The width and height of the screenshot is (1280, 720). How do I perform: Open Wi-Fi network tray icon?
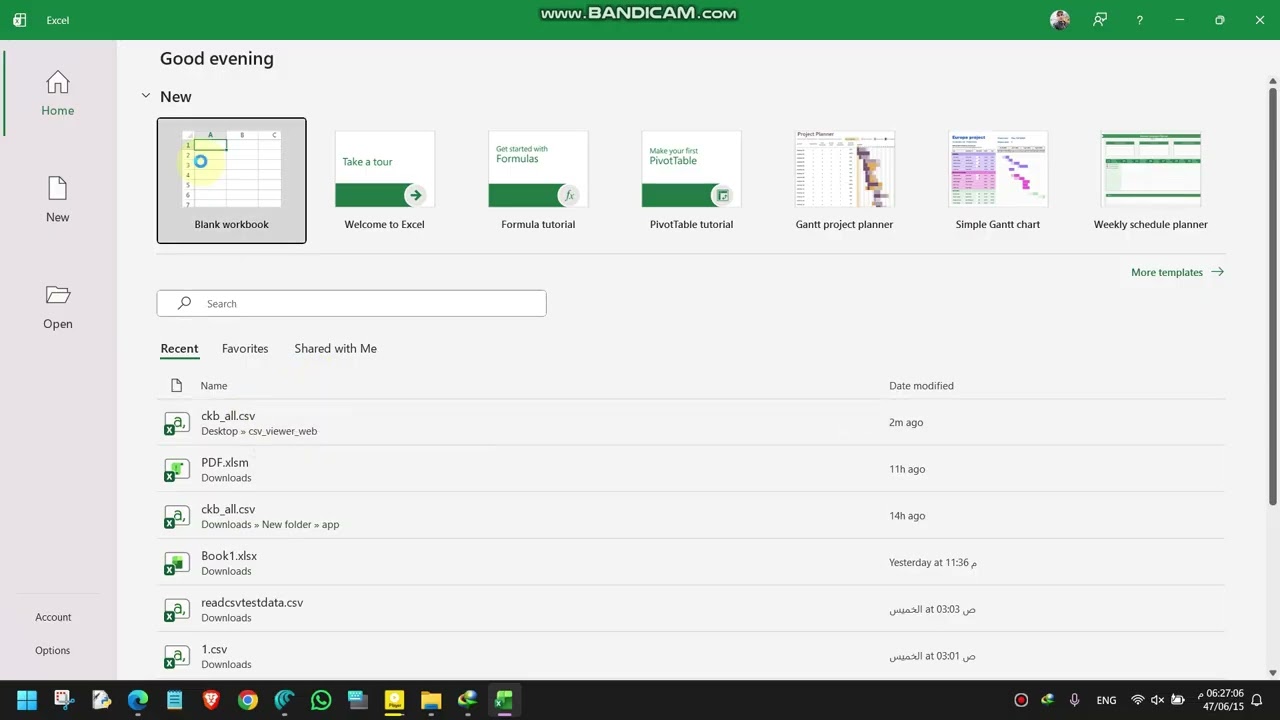(1137, 700)
